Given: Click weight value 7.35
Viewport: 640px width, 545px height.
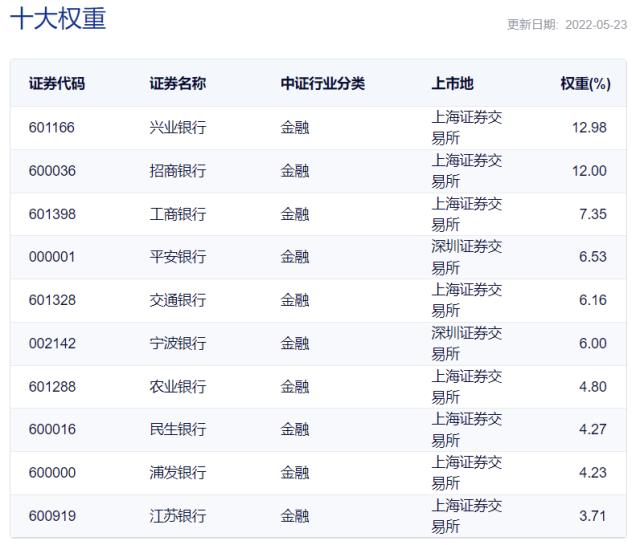Looking at the screenshot, I should 593,214.
